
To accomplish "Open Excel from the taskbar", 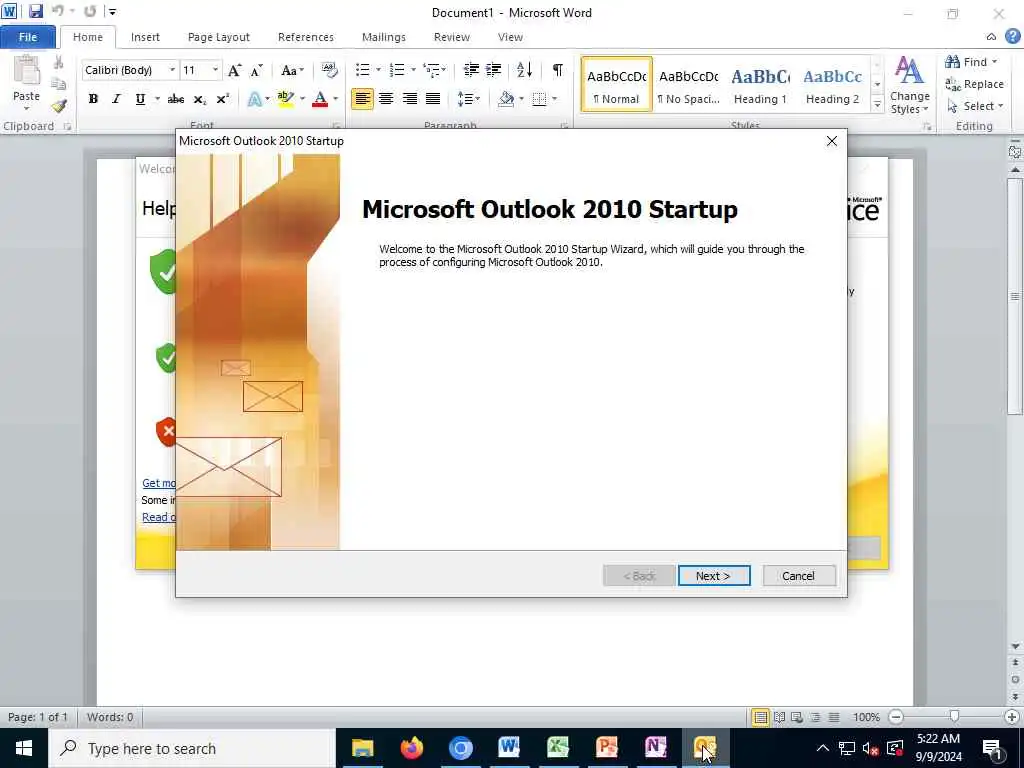I will pos(558,748).
